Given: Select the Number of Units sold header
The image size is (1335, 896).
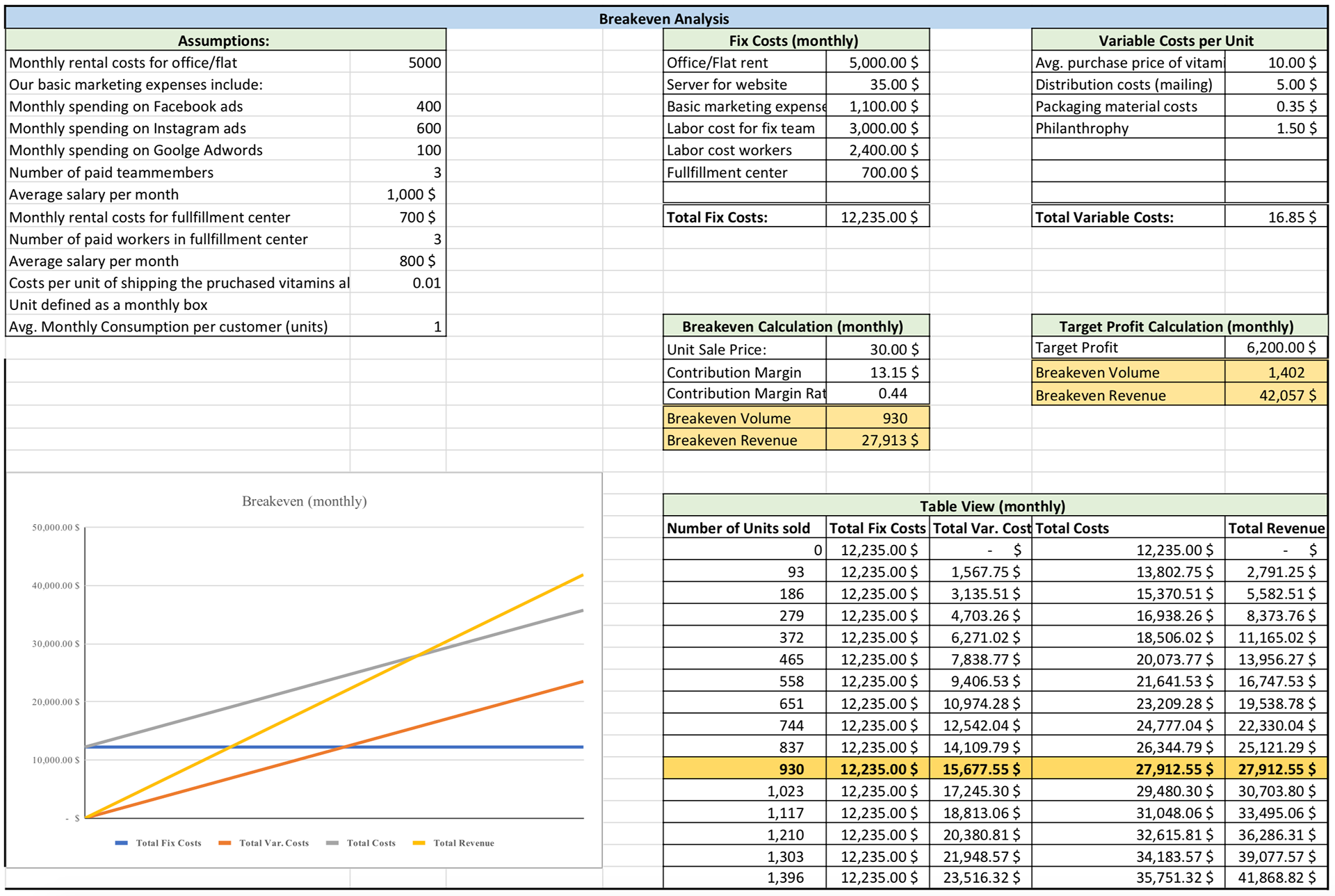Looking at the screenshot, I should [738, 528].
